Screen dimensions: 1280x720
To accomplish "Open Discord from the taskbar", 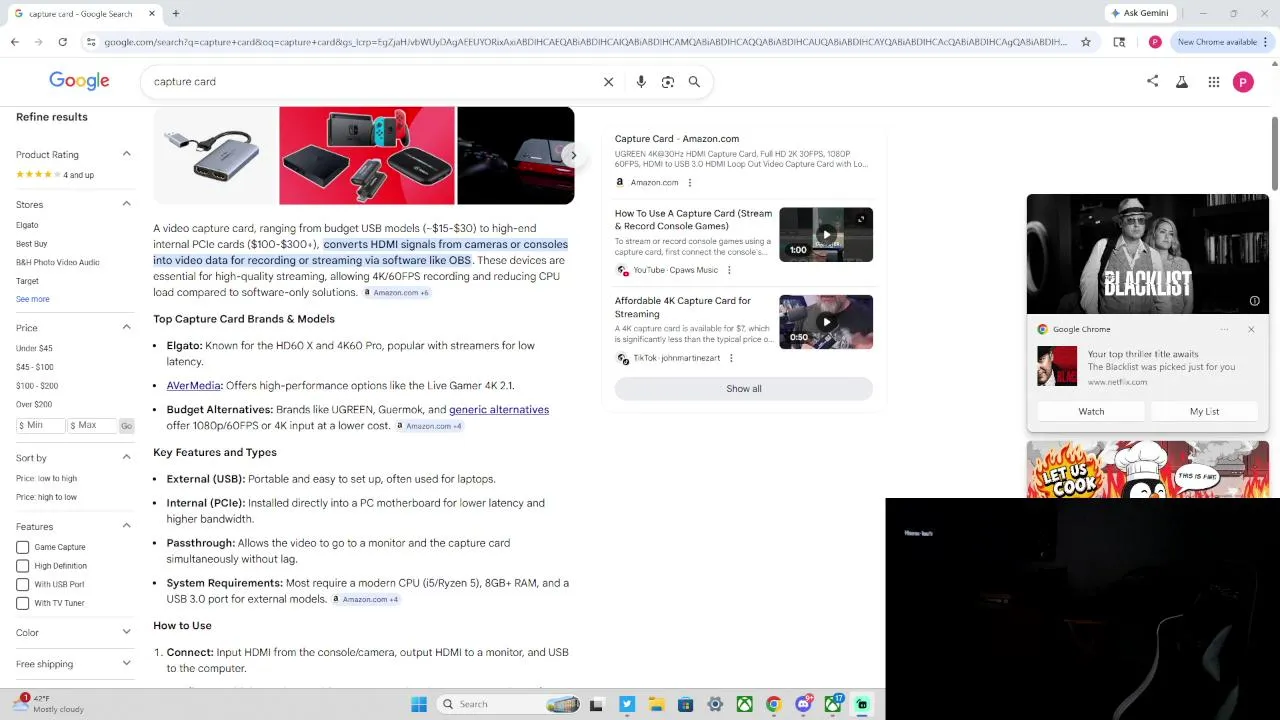I will pyautogui.click(x=803, y=704).
